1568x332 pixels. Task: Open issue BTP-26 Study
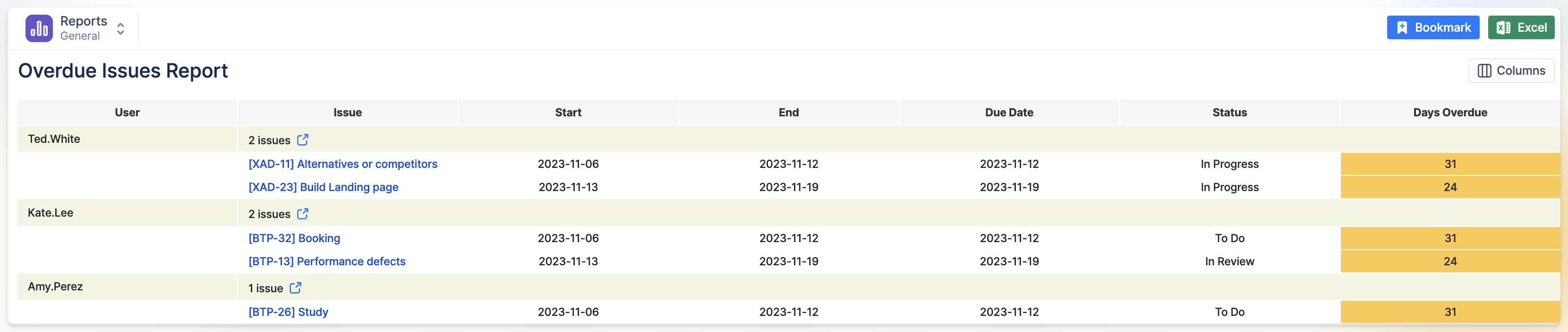pos(288,311)
